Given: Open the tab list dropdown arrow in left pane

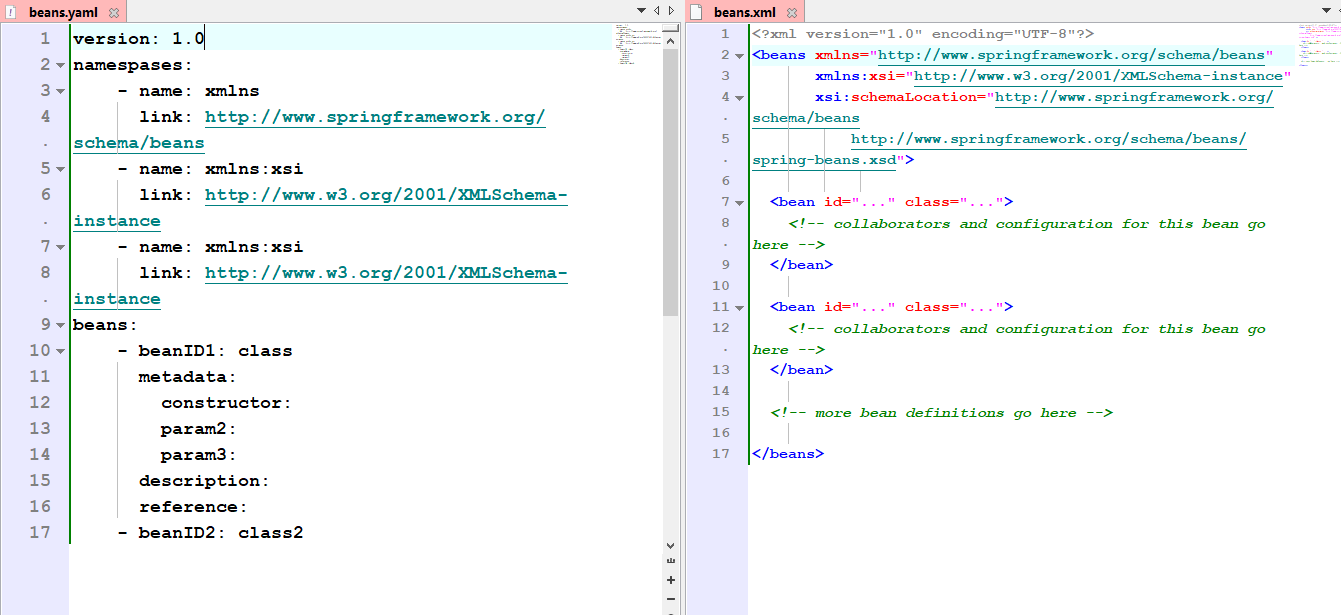Looking at the screenshot, I should (x=642, y=10).
